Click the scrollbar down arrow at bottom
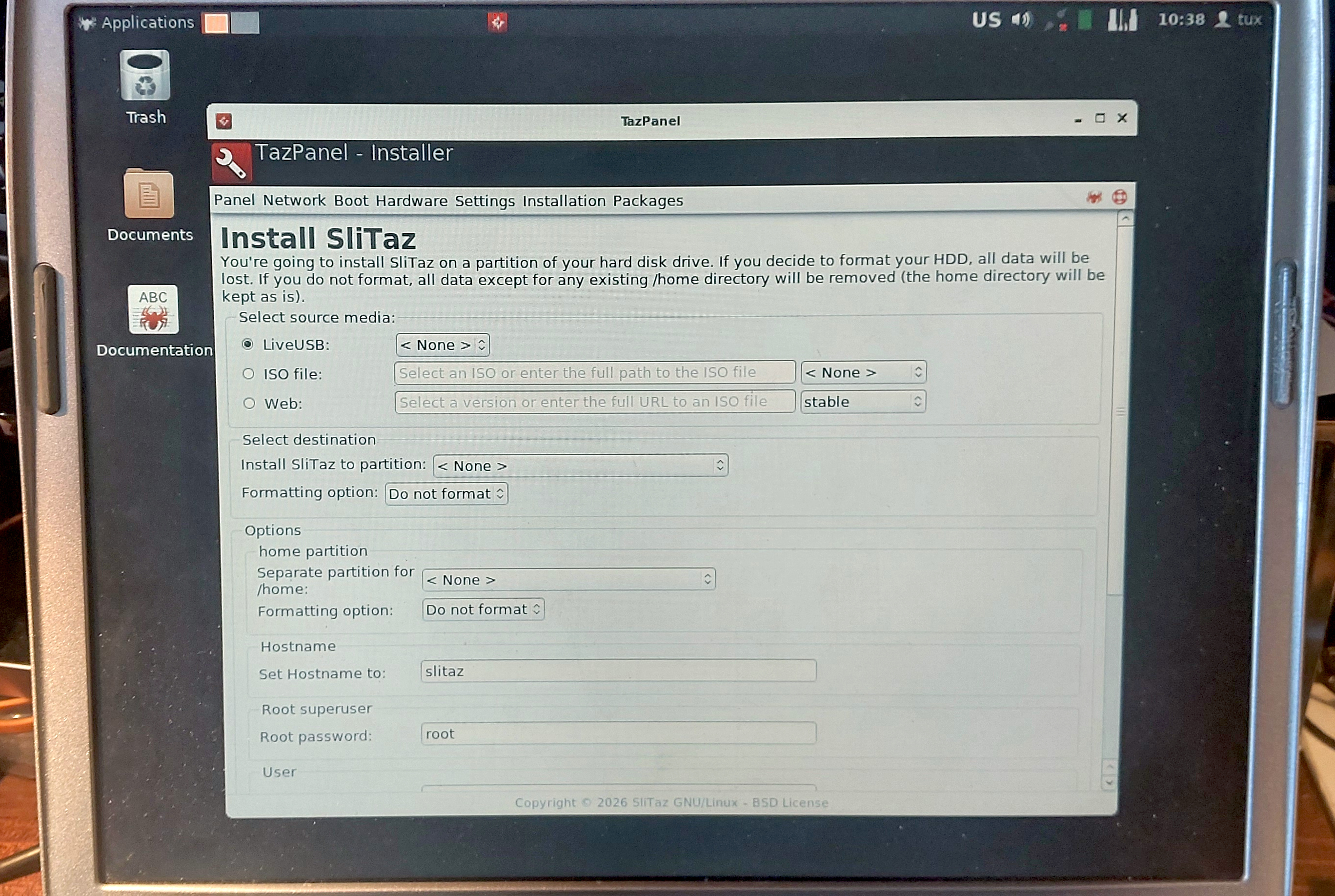This screenshot has width=1335, height=896. pyautogui.click(x=1109, y=782)
